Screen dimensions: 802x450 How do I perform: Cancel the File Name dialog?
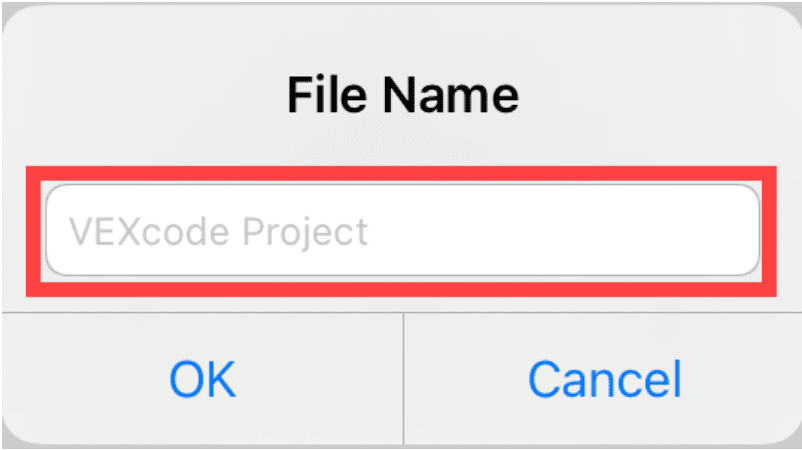click(604, 380)
